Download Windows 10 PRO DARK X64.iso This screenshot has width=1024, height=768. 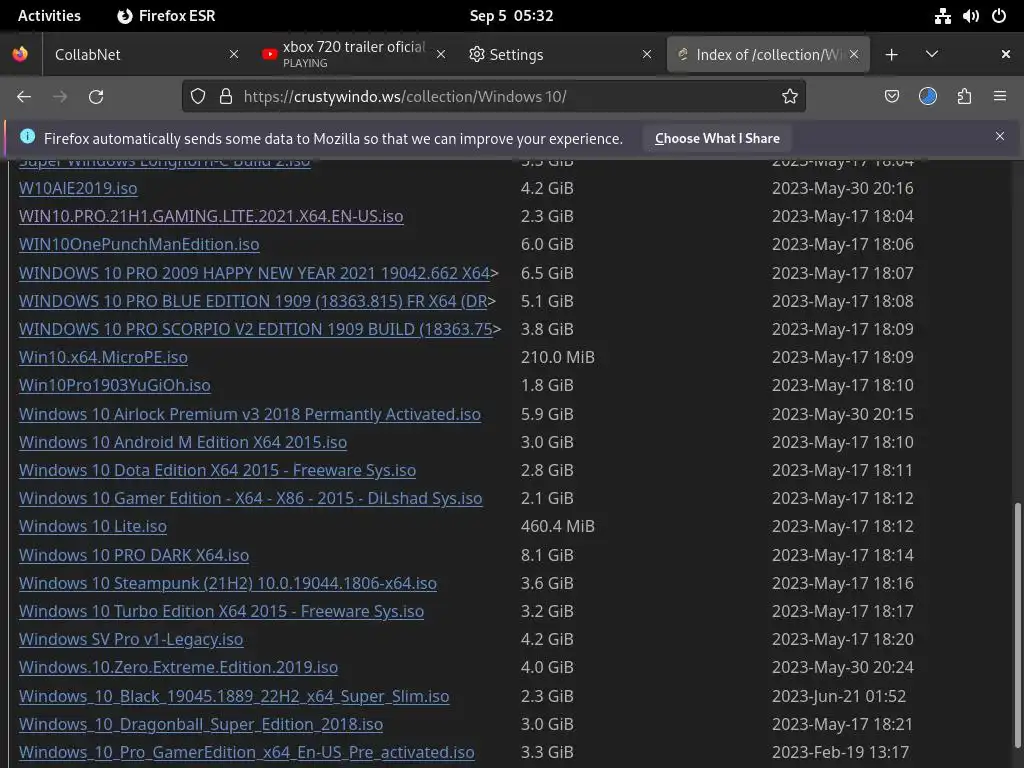click(134, 555)
